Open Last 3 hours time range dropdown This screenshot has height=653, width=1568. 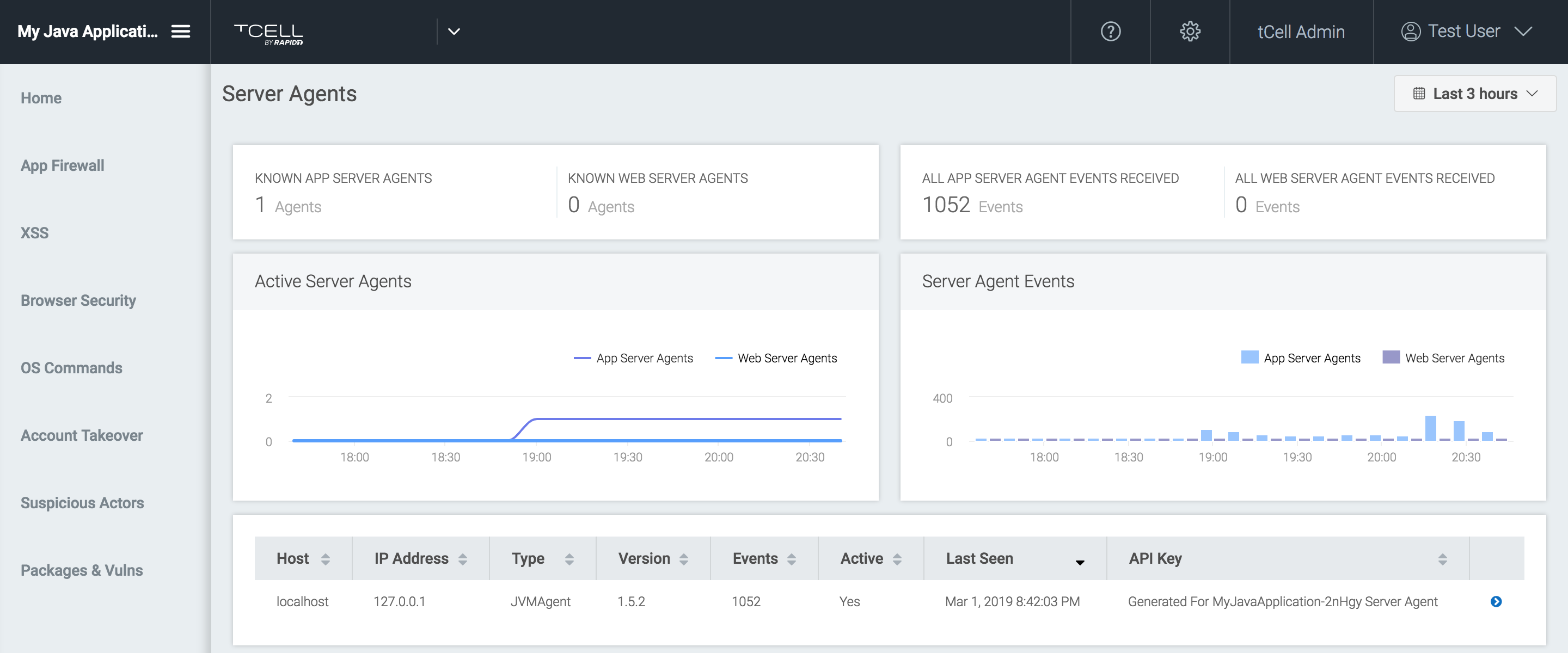pyautogui.click(x=1474, y=94)
